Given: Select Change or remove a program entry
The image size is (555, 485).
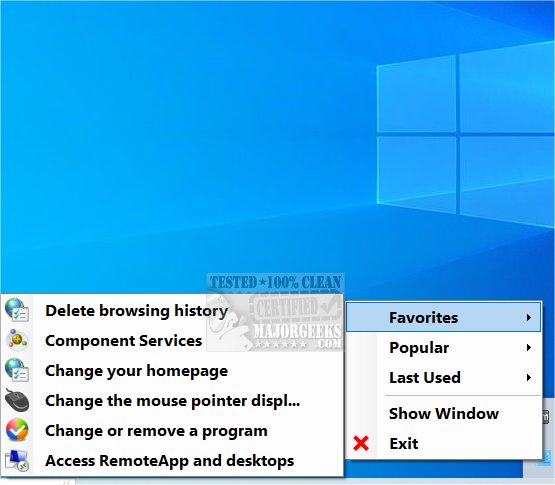Looking at the screenshot, I should pyautogui.click(x=172, y=430).
